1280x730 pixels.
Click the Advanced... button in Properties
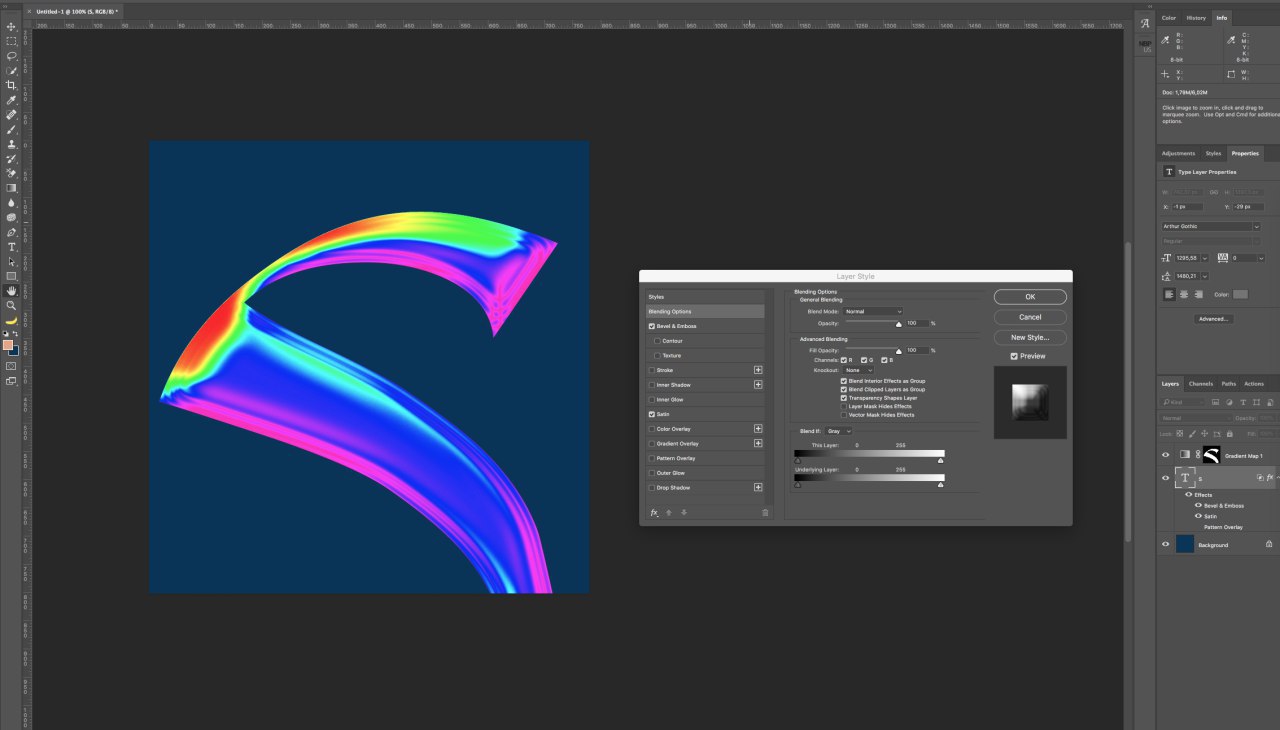[1213, 319]
